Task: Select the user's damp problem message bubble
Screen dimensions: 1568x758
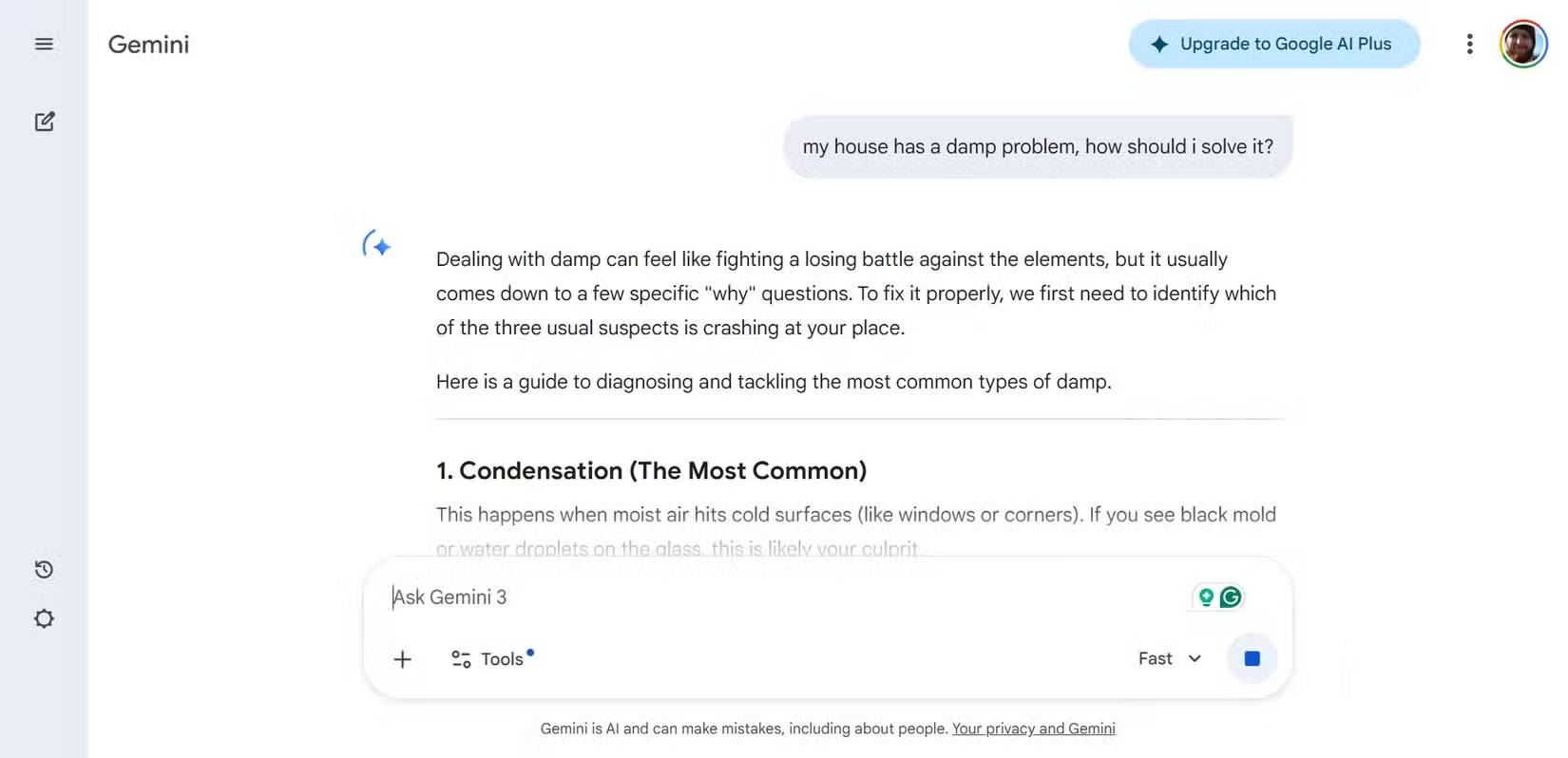Action: [x=1037, y=146]
